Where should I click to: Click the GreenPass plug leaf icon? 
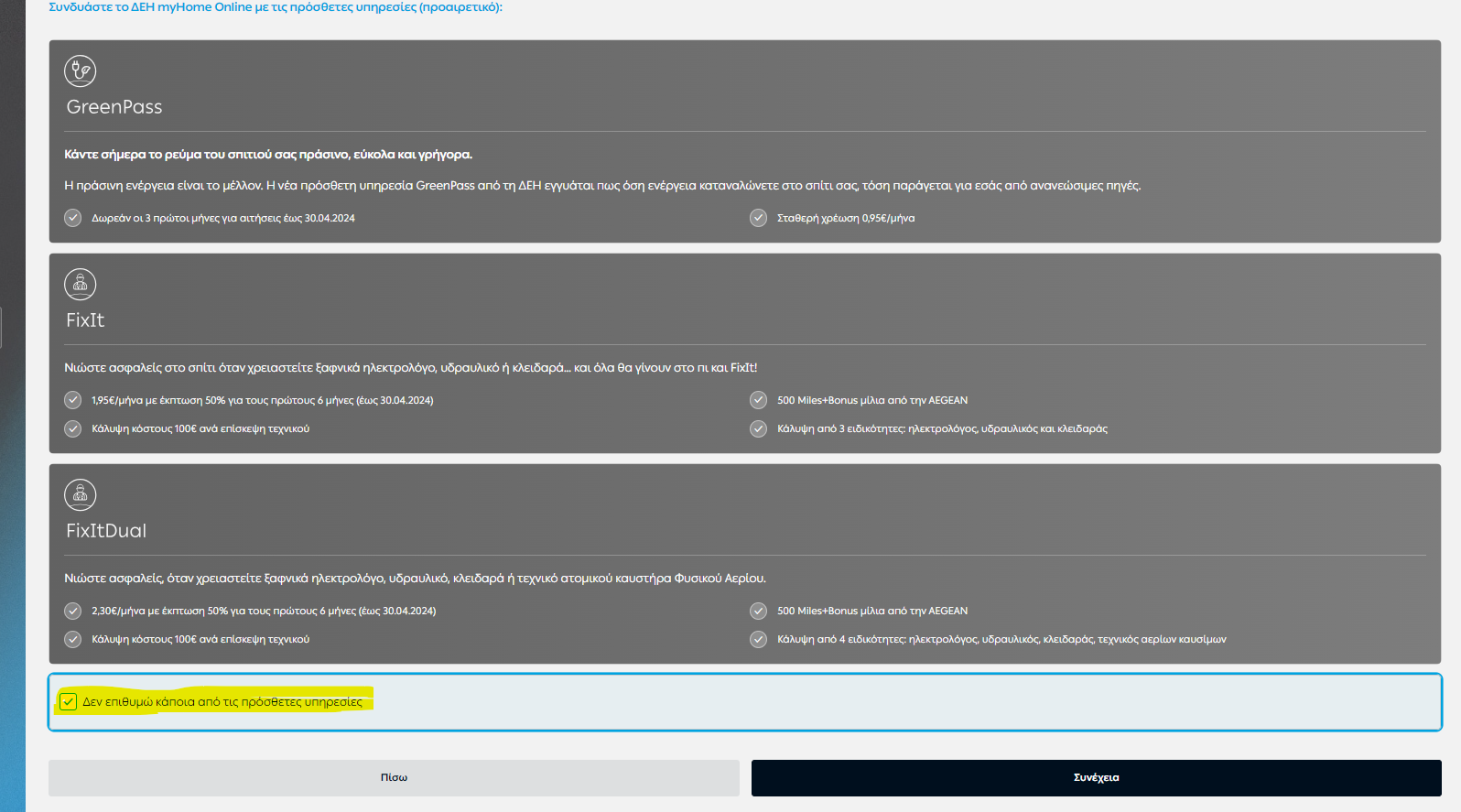(81, 71)
